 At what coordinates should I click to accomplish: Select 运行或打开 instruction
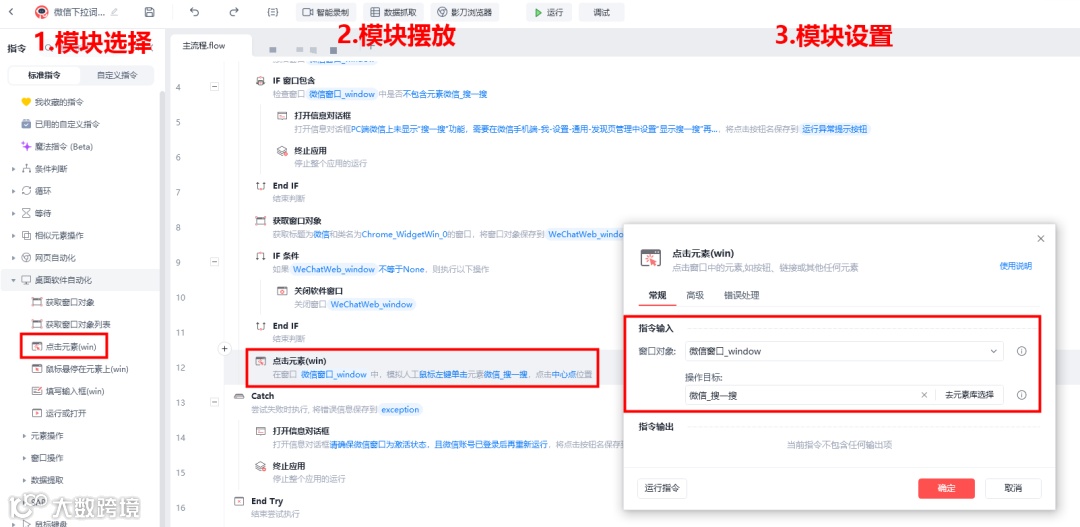point(59,413)
